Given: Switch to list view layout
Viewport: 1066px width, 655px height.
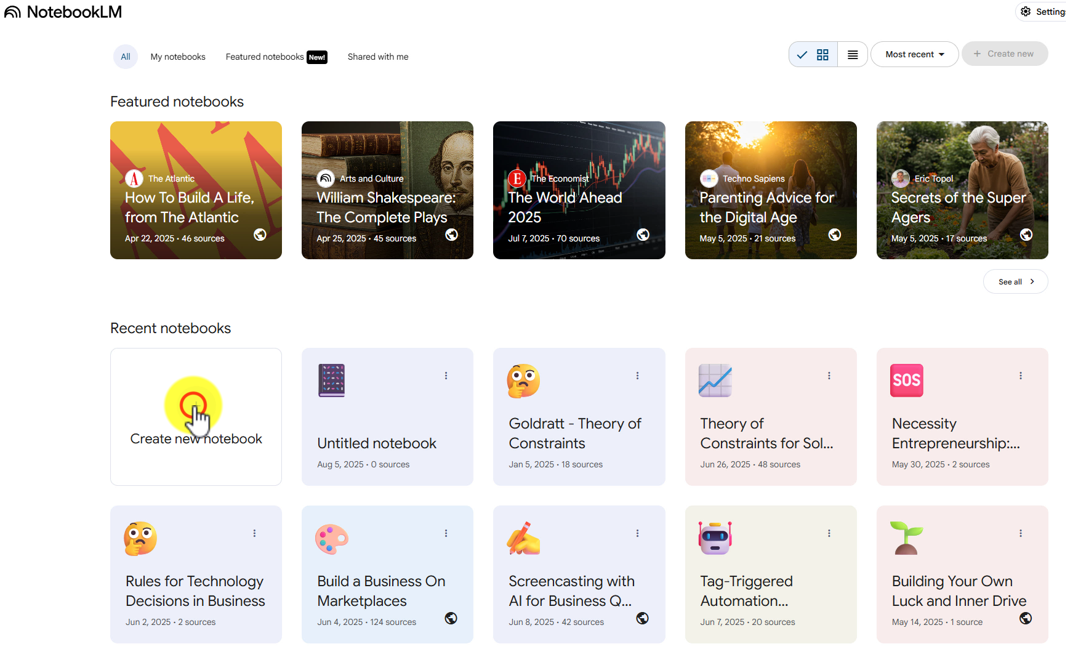Looking at the screenshot, I should coord(853,54).
